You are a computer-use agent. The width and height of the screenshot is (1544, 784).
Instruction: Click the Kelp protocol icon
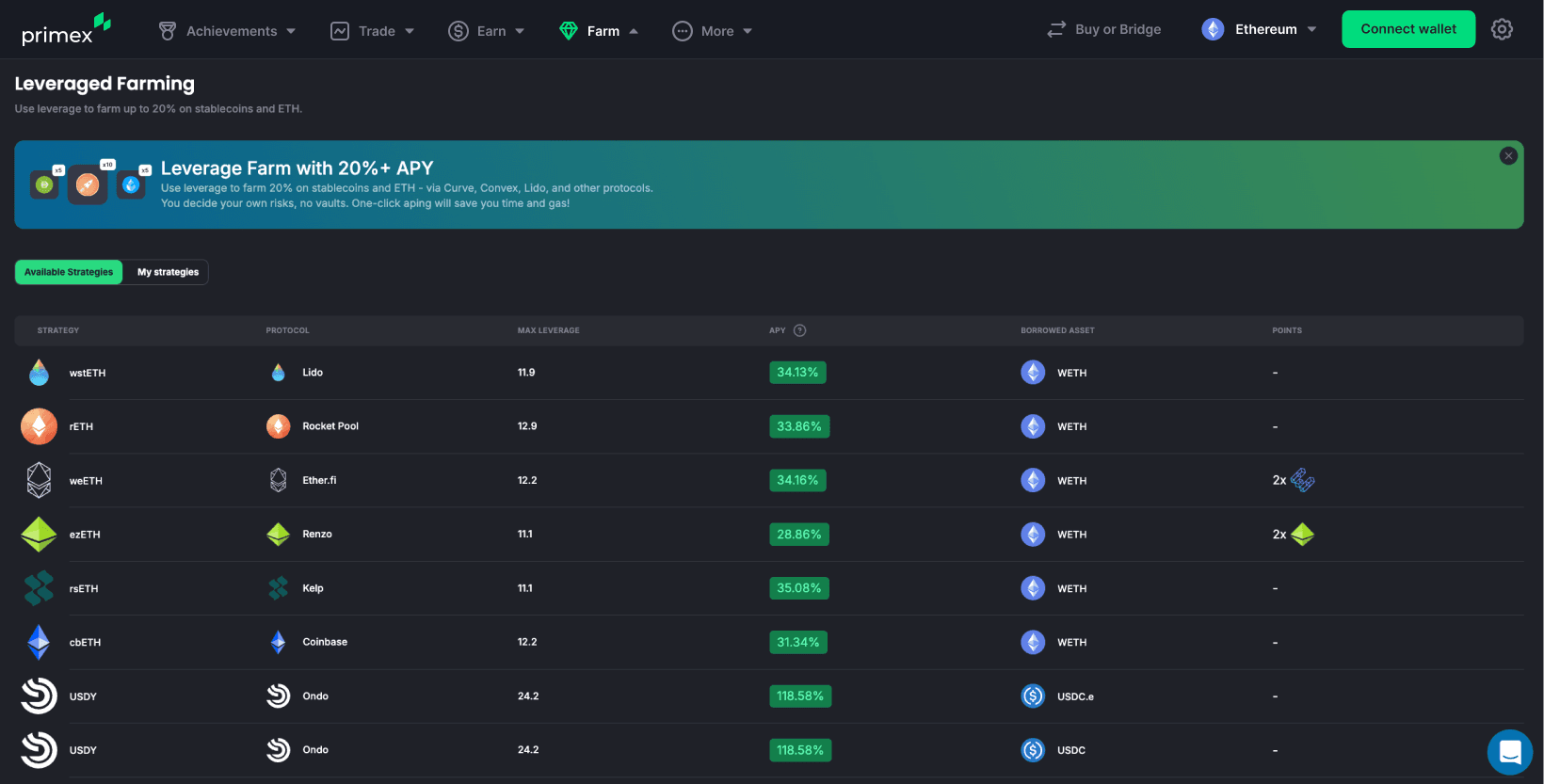click(x=278, y=588)
